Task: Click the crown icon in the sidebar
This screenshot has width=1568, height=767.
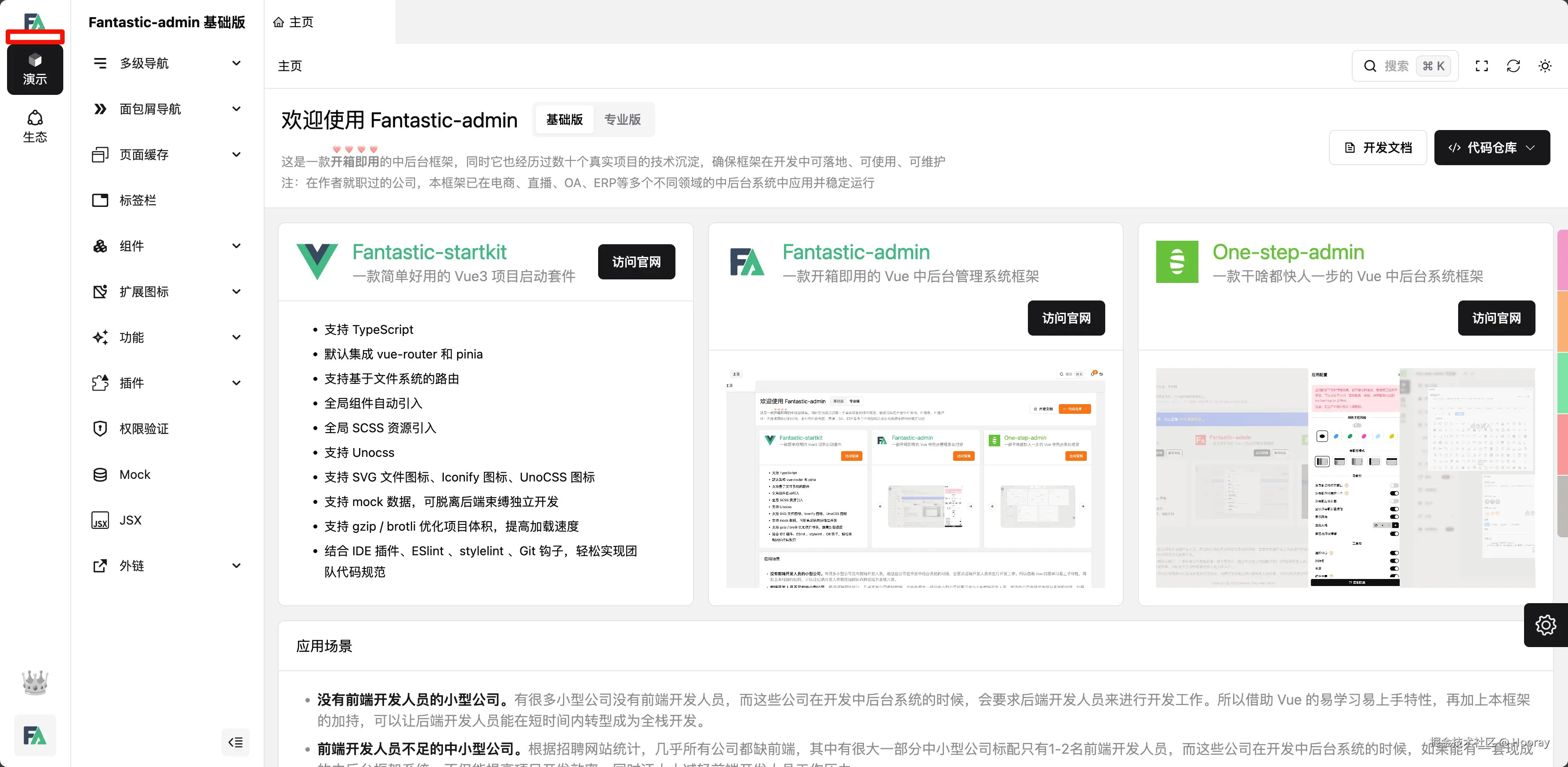Action: click(x=35, y=683)
